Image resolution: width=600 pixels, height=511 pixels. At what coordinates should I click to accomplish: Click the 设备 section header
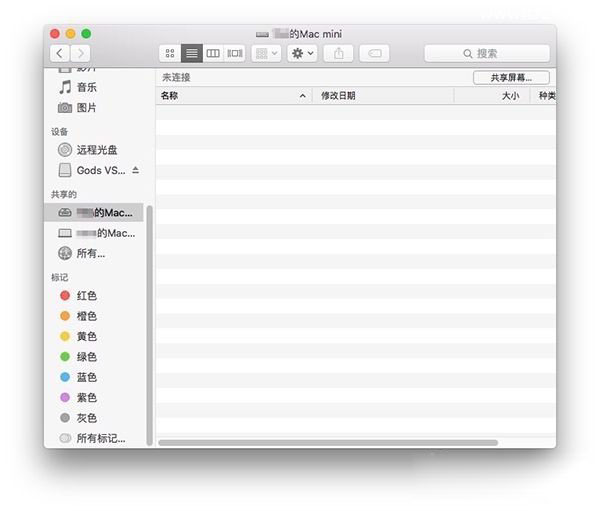pos(59,132)
